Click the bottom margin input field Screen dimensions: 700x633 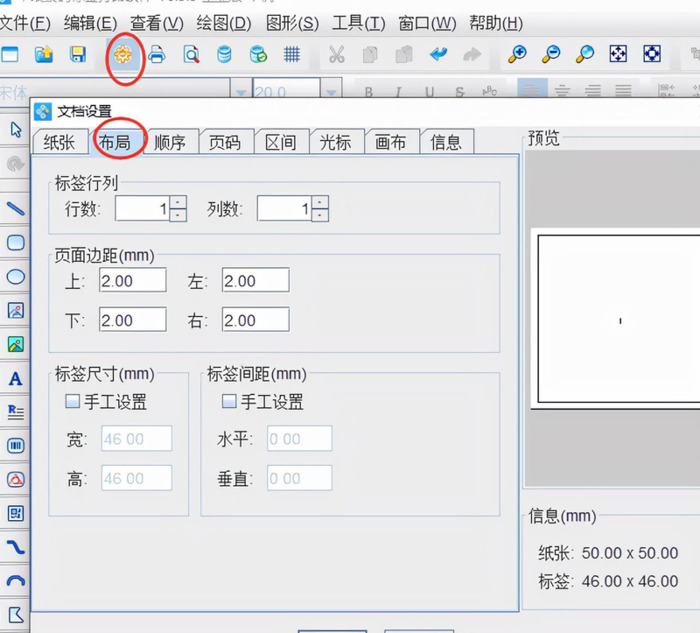coord(133,320)
